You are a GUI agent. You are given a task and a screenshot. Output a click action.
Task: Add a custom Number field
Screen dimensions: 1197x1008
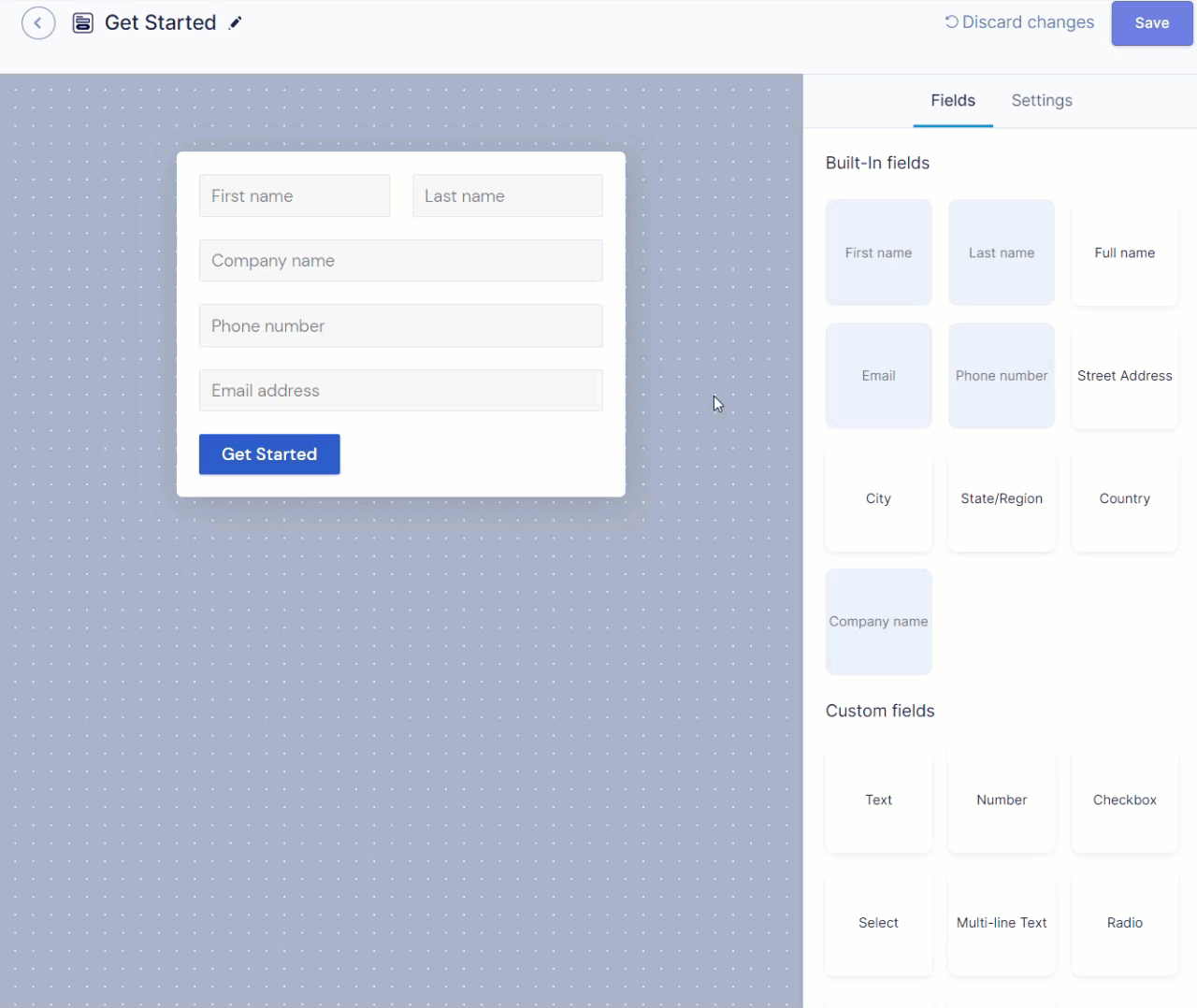pos(1002,799)
